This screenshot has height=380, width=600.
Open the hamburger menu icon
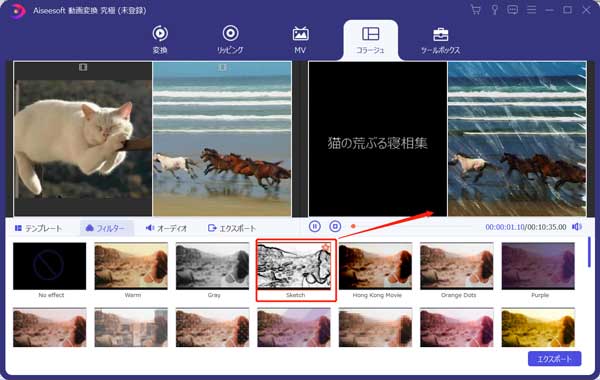pos(531,10)
